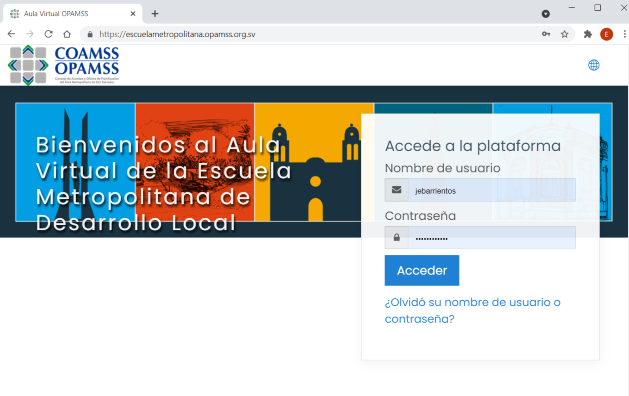The image size is (629, 396).
Task: Go back with the browser back arrow
Action: coord(11,34)
